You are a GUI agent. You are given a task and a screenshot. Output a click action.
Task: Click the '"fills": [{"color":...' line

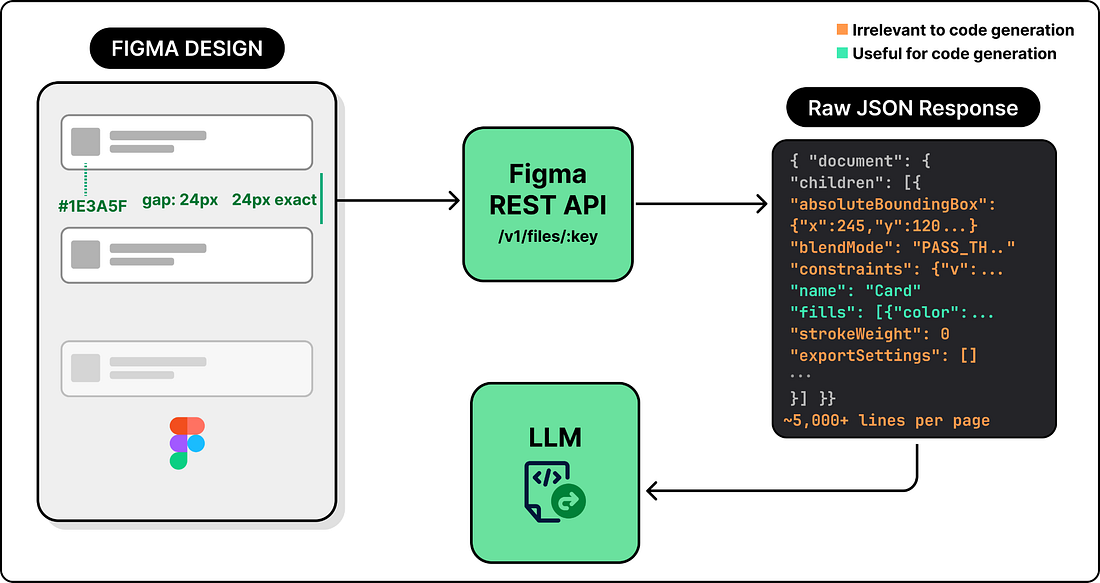click(892, 312)
